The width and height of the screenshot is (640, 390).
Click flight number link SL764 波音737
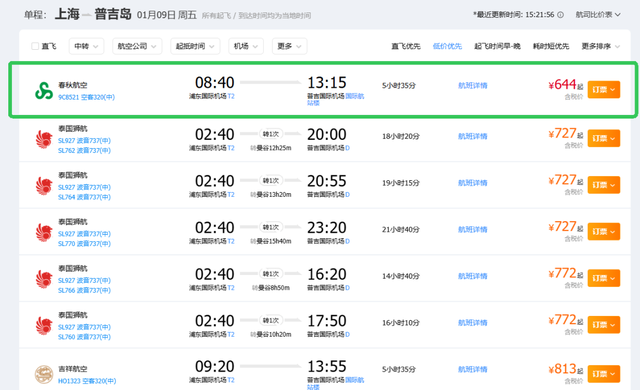84,197
